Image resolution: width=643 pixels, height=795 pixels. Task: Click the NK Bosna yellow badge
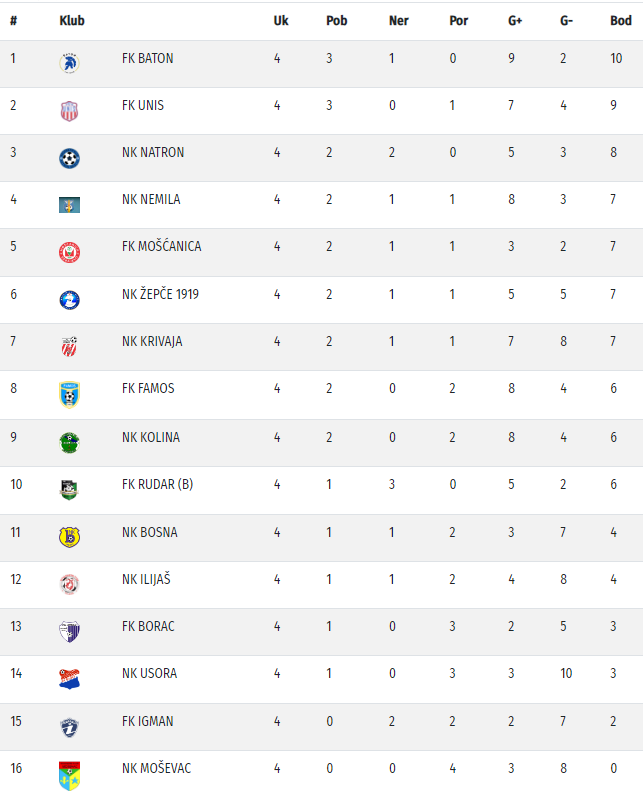point(69,537)
